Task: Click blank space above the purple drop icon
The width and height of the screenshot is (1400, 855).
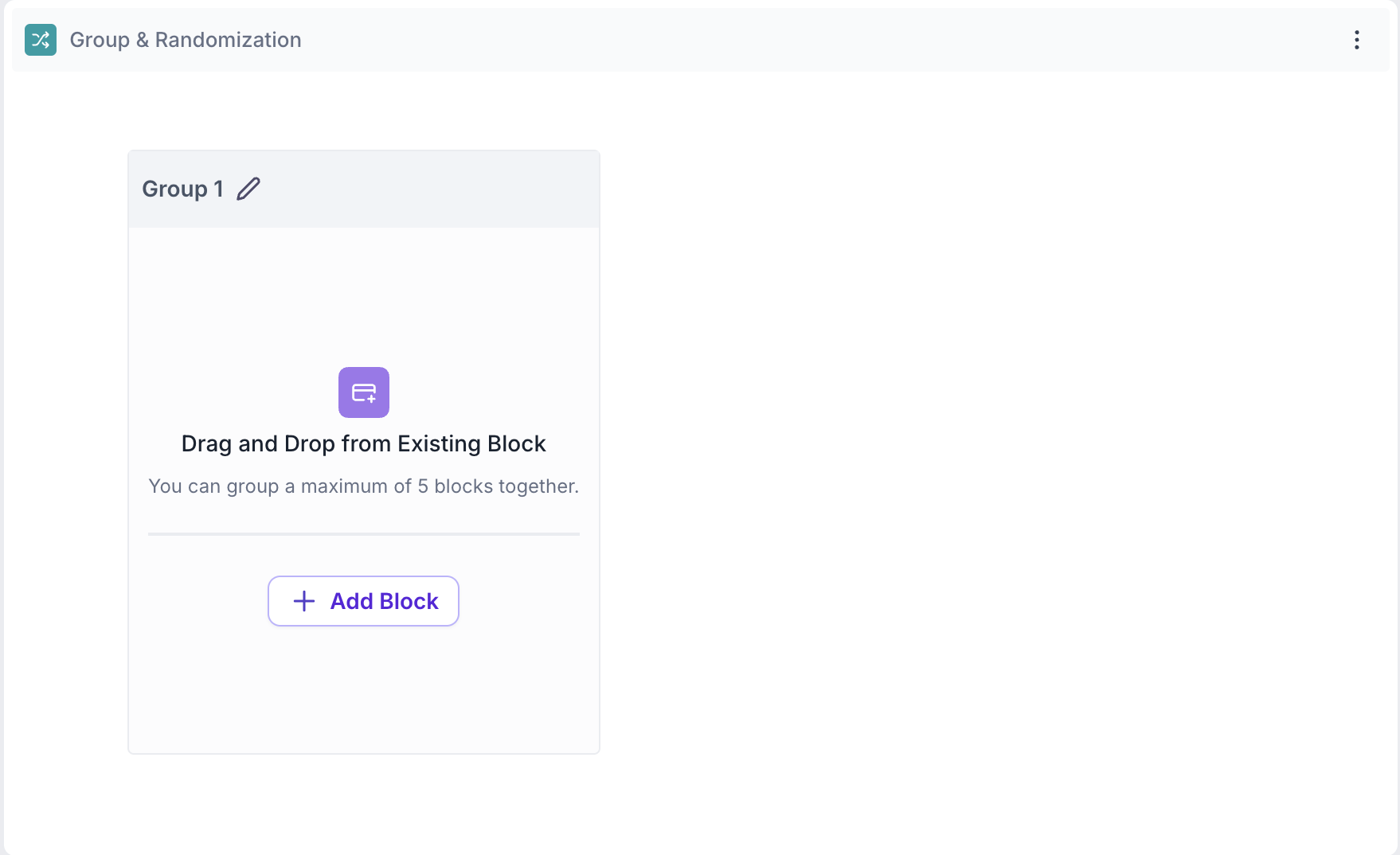Action: point(363,295)
